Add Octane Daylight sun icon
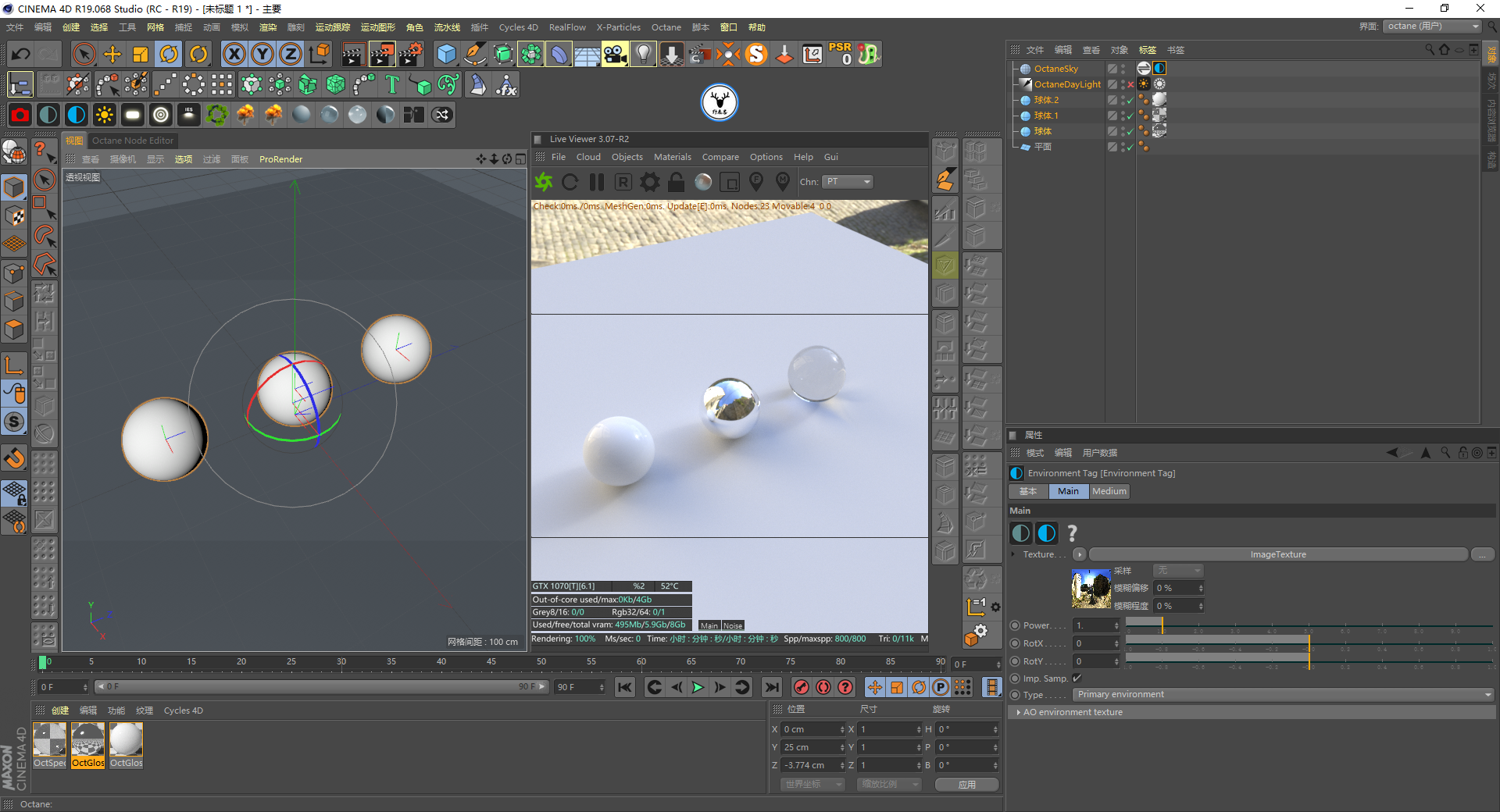1500x812 pixels. [x=104, y=115]
